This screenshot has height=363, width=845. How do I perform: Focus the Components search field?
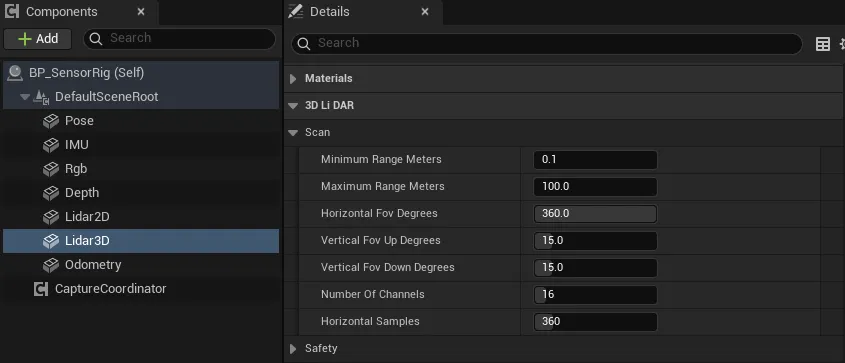click(179, 38)
